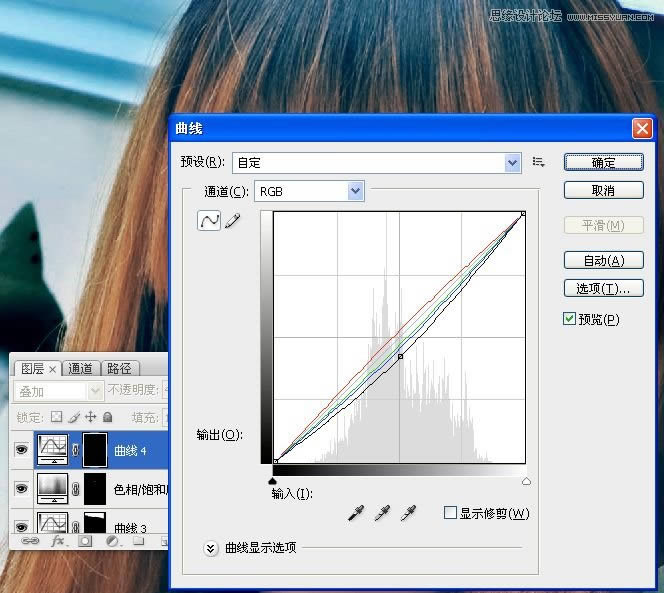The height and width of the screenshot is (593, 664).
Task: Enable the 显示修剪 show clipping checkbox
Action: pyautogui.click(x=450, y=513)
